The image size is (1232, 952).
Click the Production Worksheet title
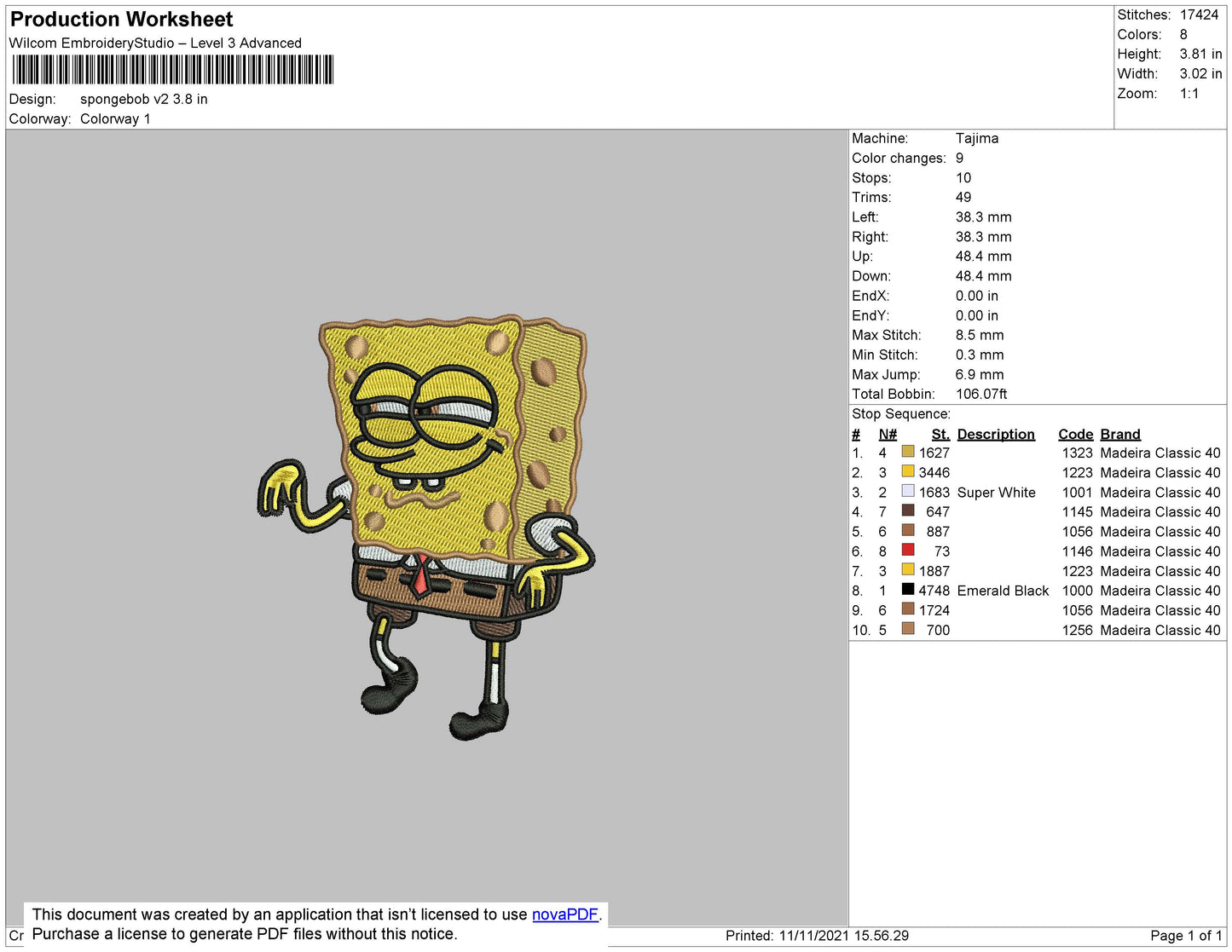121,20
